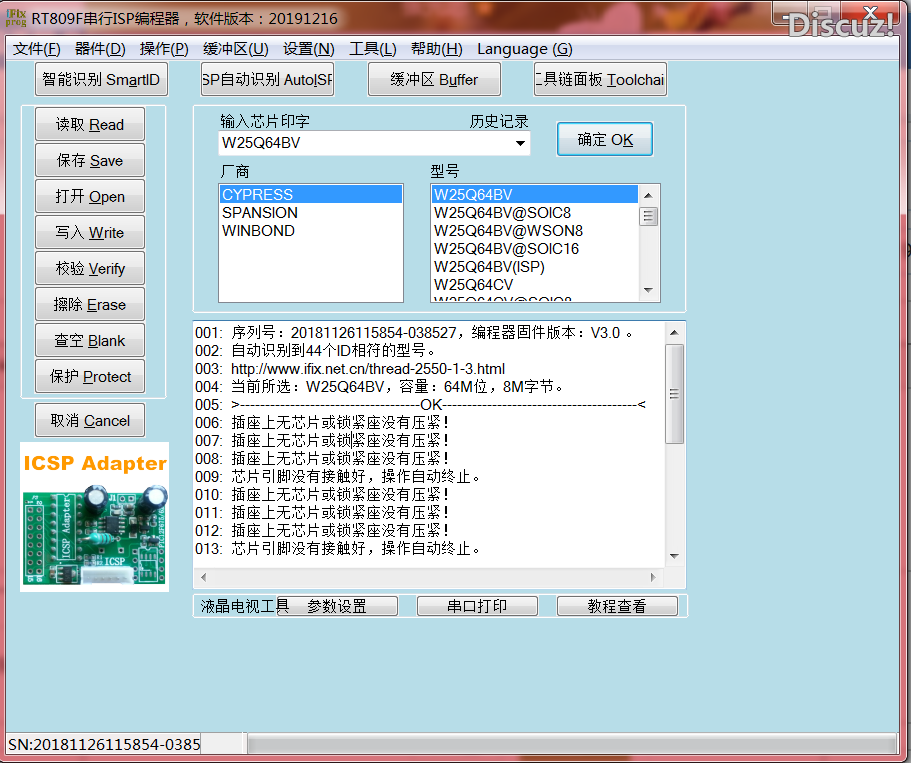911x763 pixels.
Task: Open the 文件(F) menu
Action: click(x=34, y=48)
